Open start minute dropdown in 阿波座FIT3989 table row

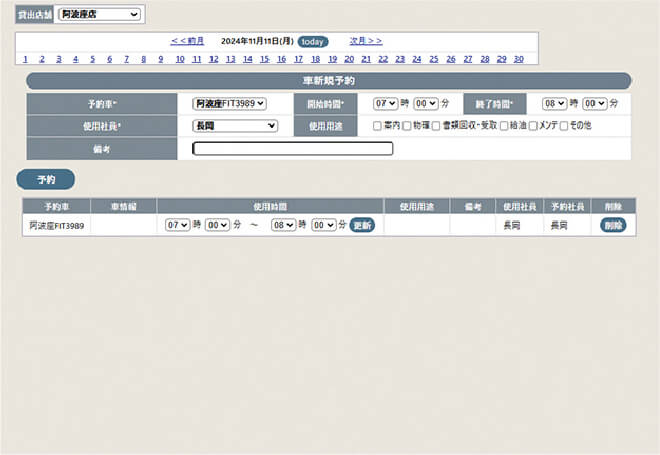click(217, 225)
